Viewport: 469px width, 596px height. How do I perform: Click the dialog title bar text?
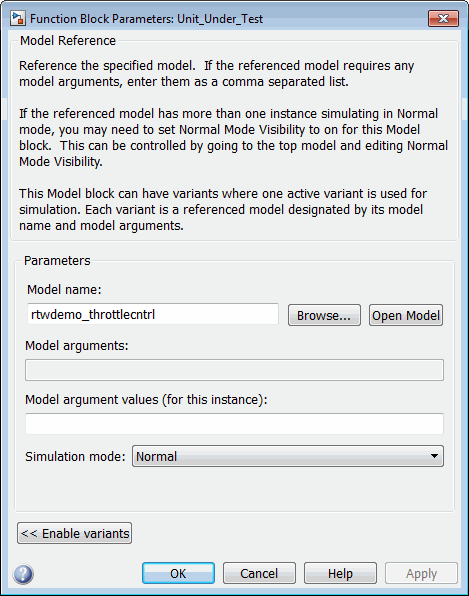tap(146, 19)
